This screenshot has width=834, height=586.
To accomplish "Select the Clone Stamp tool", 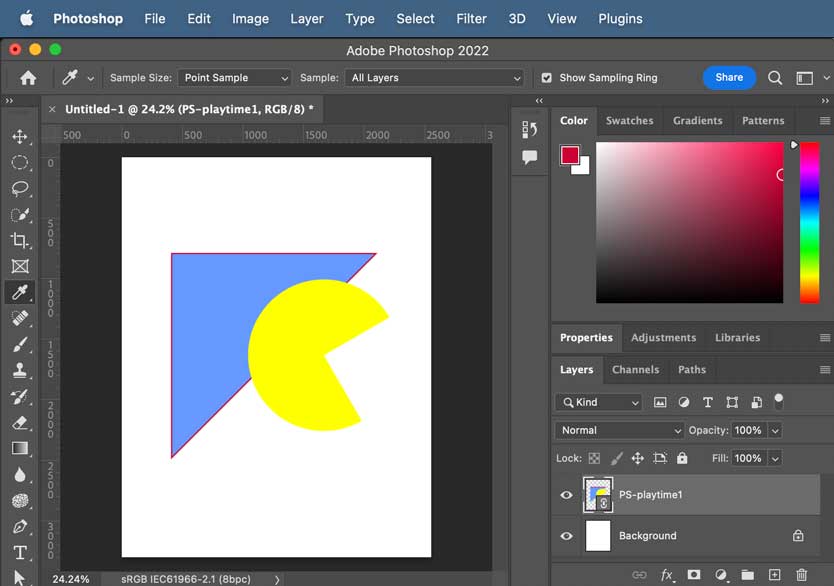I will coord(20,370).
